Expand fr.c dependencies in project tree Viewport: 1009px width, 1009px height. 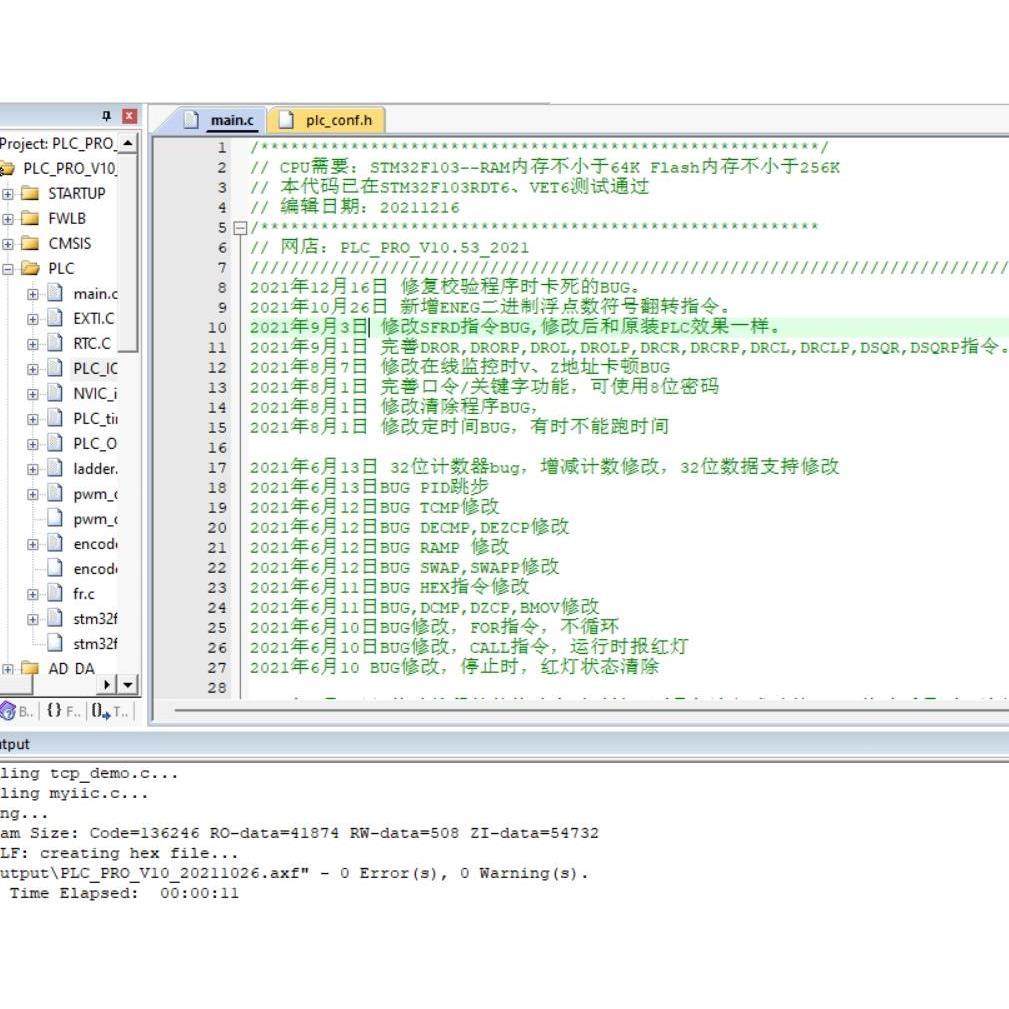click(x=33, y=594)
